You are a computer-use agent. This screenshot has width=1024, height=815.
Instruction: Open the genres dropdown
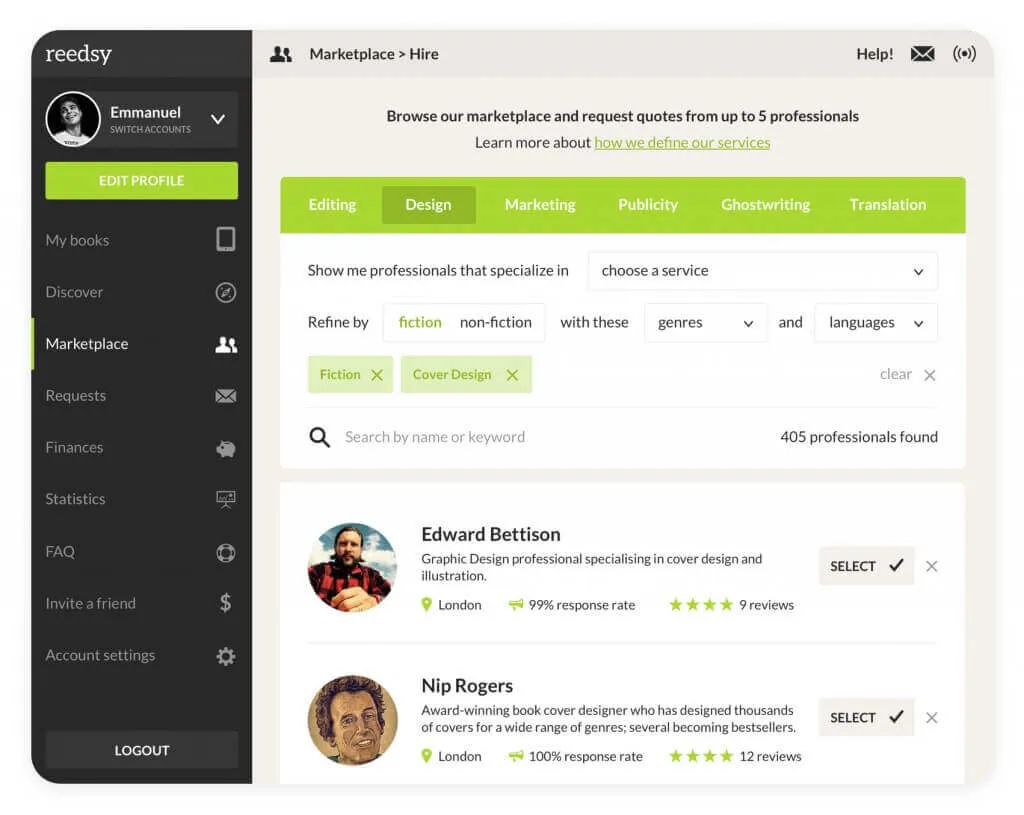(705, 323)
